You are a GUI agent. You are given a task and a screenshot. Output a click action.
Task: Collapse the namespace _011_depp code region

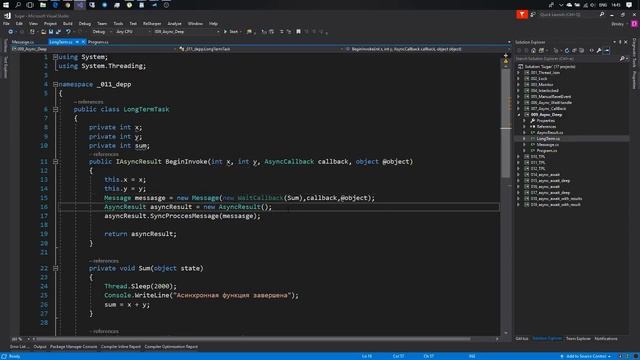pyautogui.click(x=55, y=84)
